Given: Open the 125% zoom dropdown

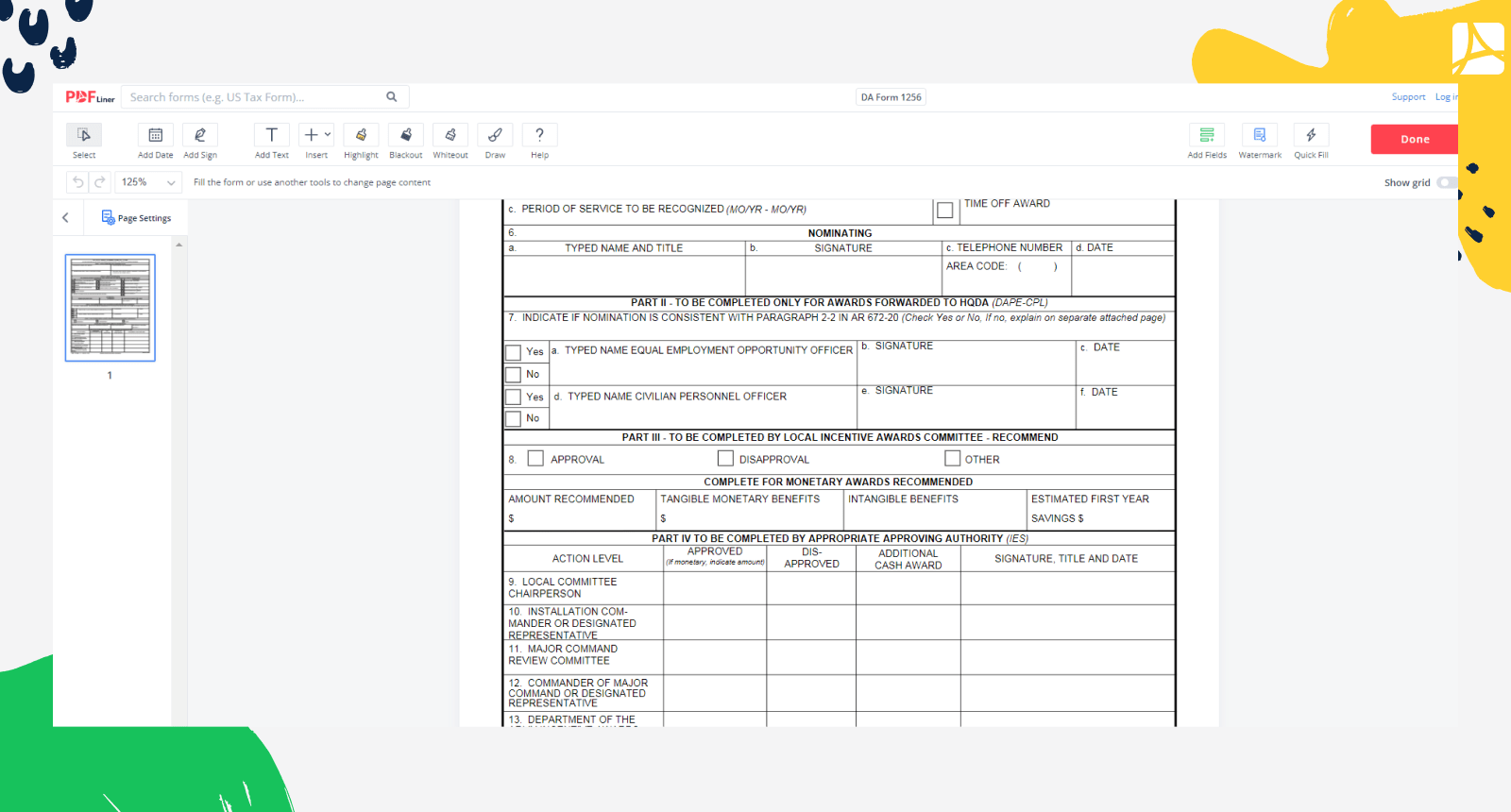Looking at the screenshot, I should 148,182.
